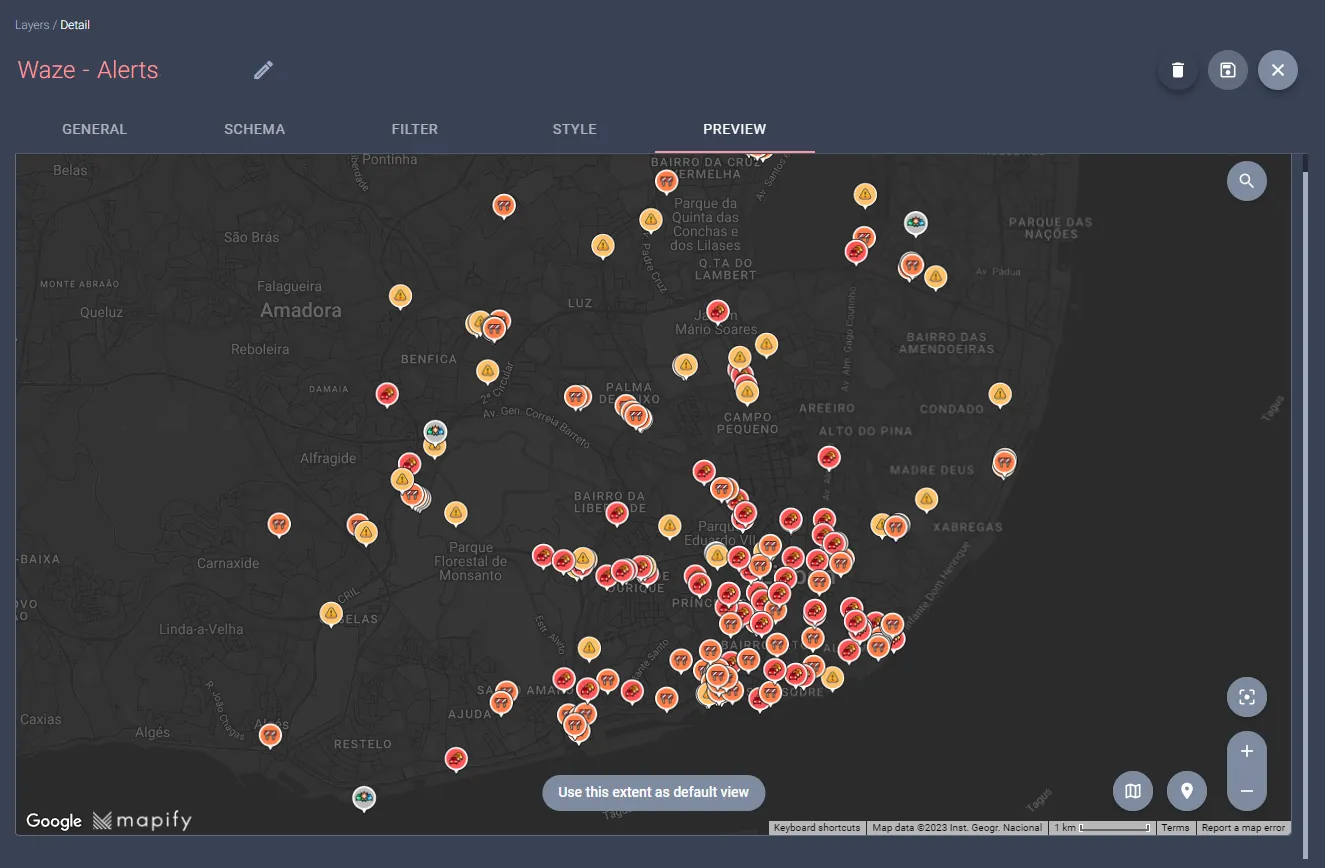Zoom in on the map
1325x868 pixels.
click(x=1247, y=751)
